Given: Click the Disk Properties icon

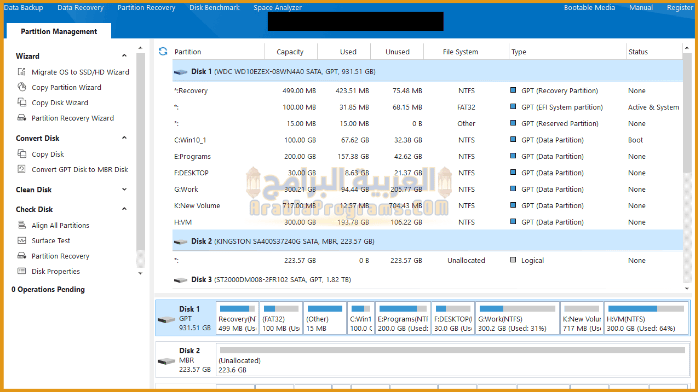Looking at the screenshot, I should [x=21, y=271].
